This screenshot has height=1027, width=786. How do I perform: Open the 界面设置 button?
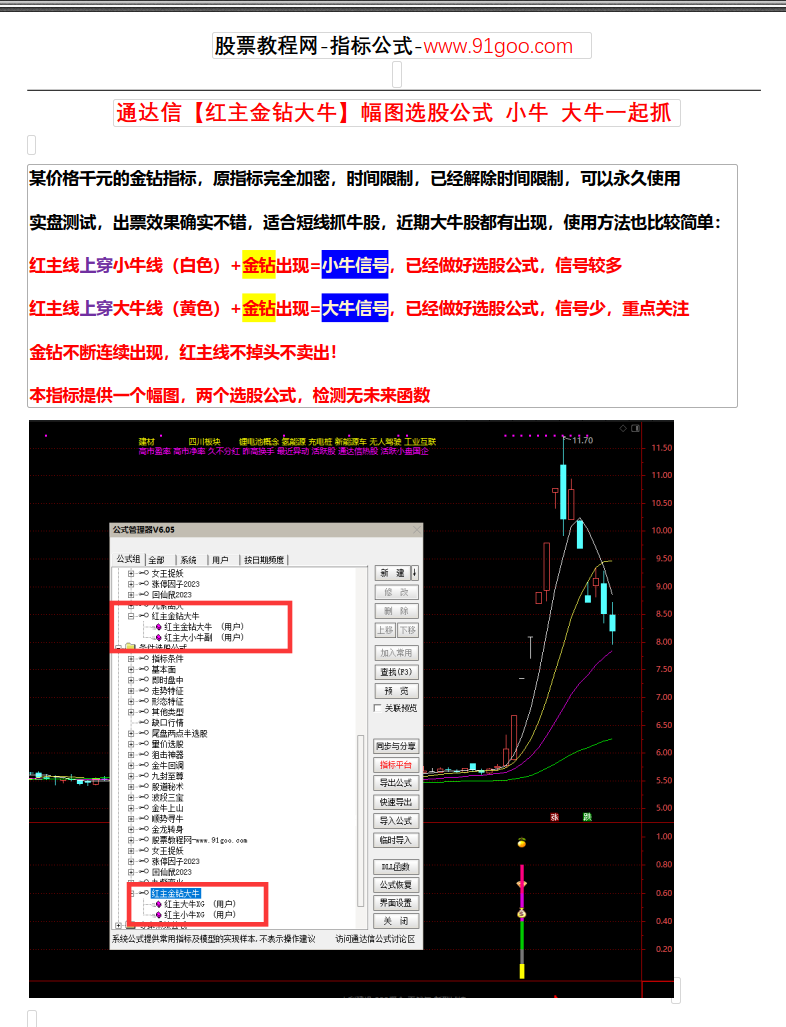coord(396,903)
